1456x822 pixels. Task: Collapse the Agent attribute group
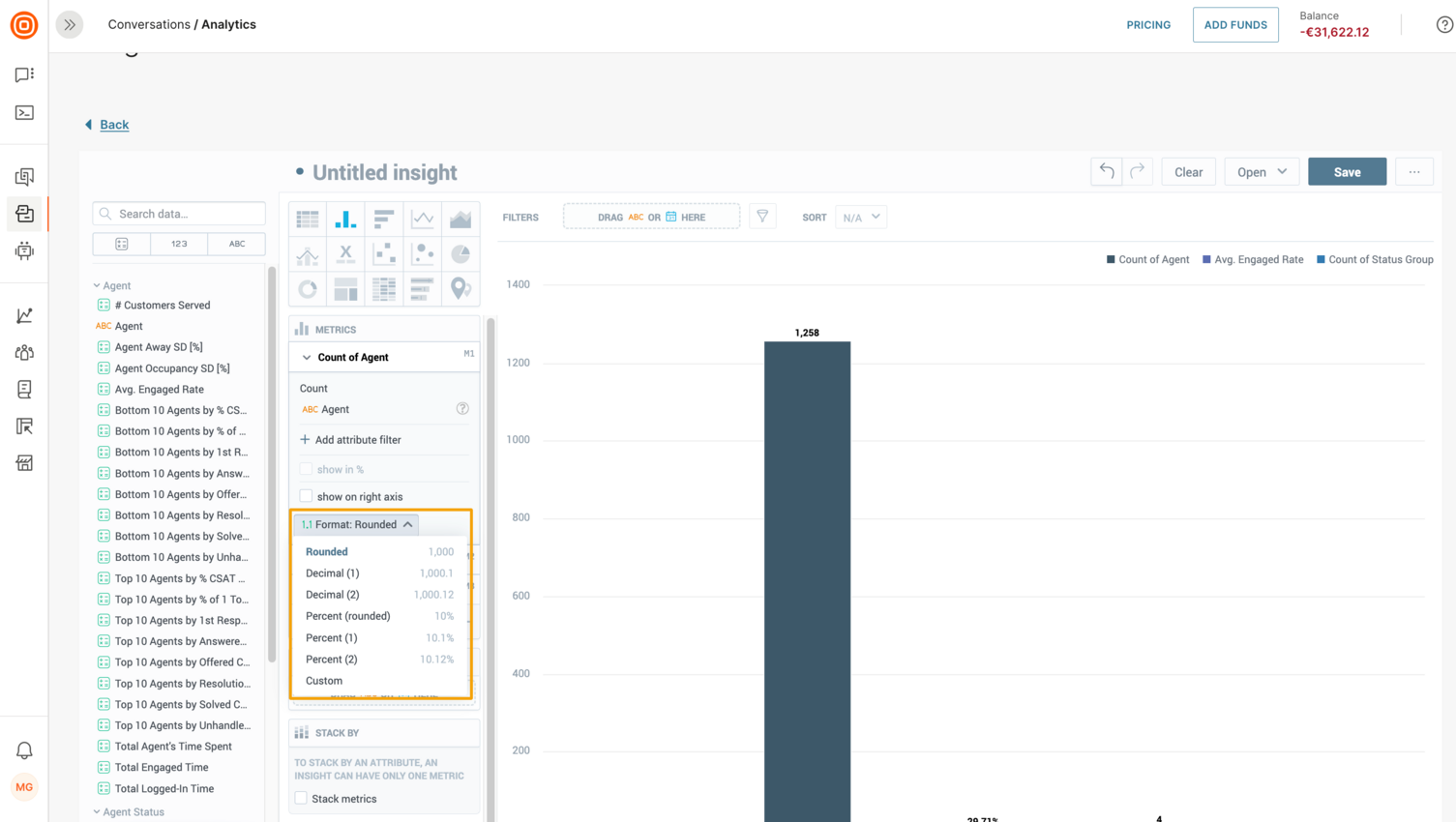pyautogui.click(x=96, y=285)
